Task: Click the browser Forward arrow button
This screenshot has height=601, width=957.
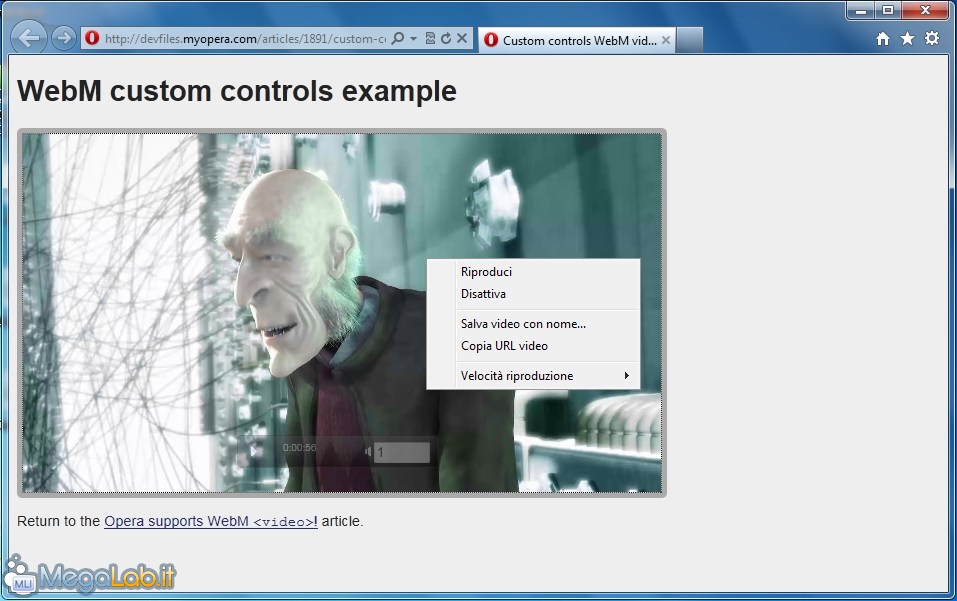Action: [x=63, y=38]
